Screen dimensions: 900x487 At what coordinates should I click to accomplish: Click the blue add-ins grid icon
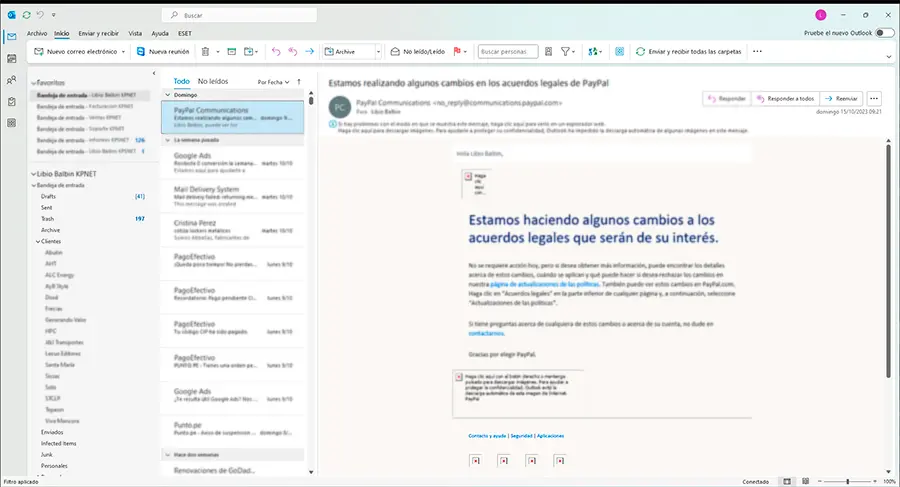(x=619, y=52)
